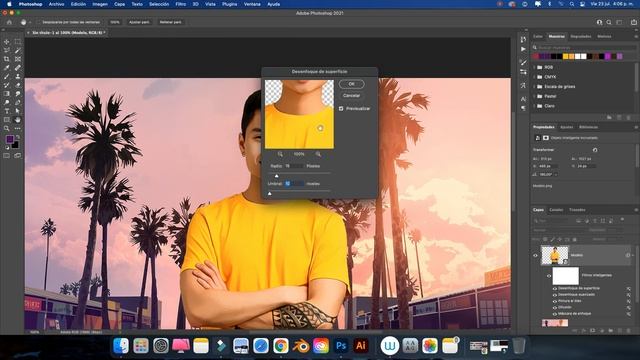Open the three-dots Edit Toolbar menu

pyautogui.click(x=18, y=129)
